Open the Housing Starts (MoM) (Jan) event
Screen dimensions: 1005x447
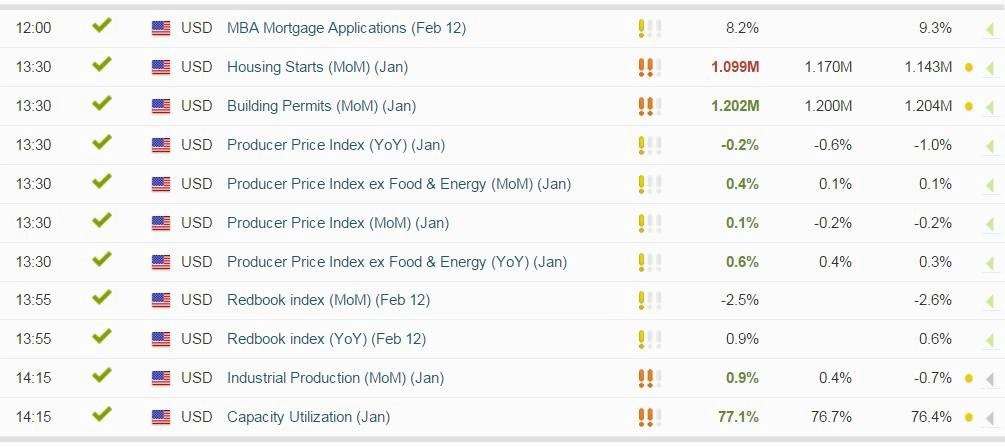tap(317, 67)
